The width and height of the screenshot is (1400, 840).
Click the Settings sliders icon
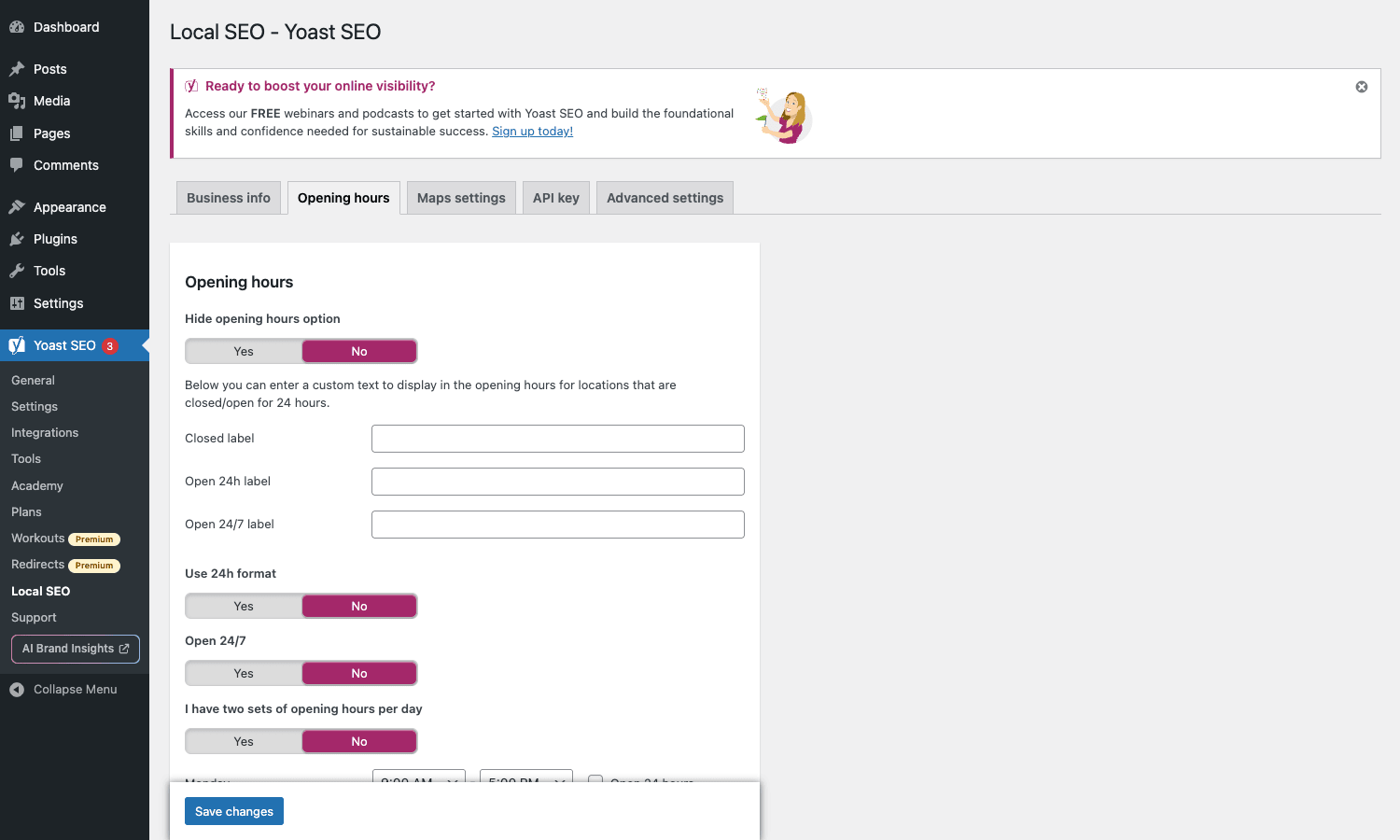(17, 303)
